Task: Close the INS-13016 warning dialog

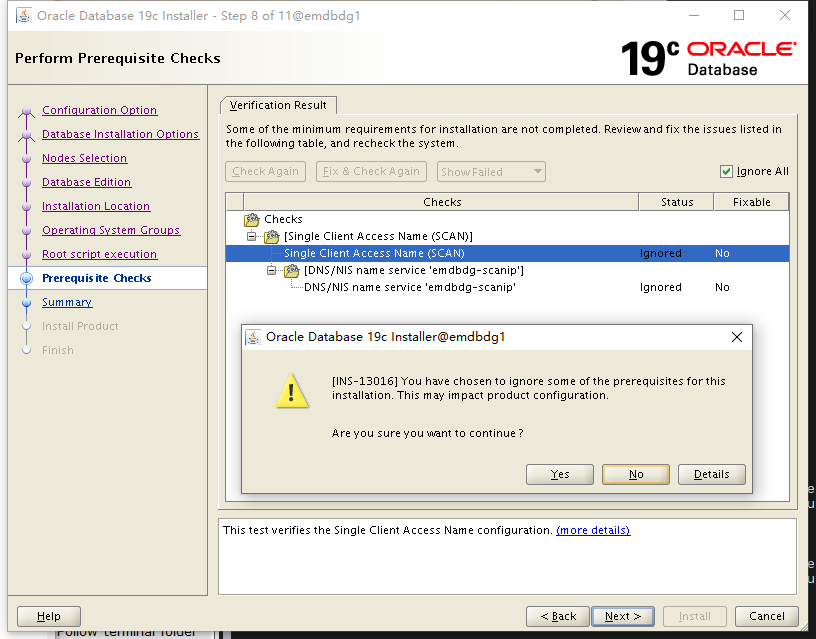Action: 736,337
